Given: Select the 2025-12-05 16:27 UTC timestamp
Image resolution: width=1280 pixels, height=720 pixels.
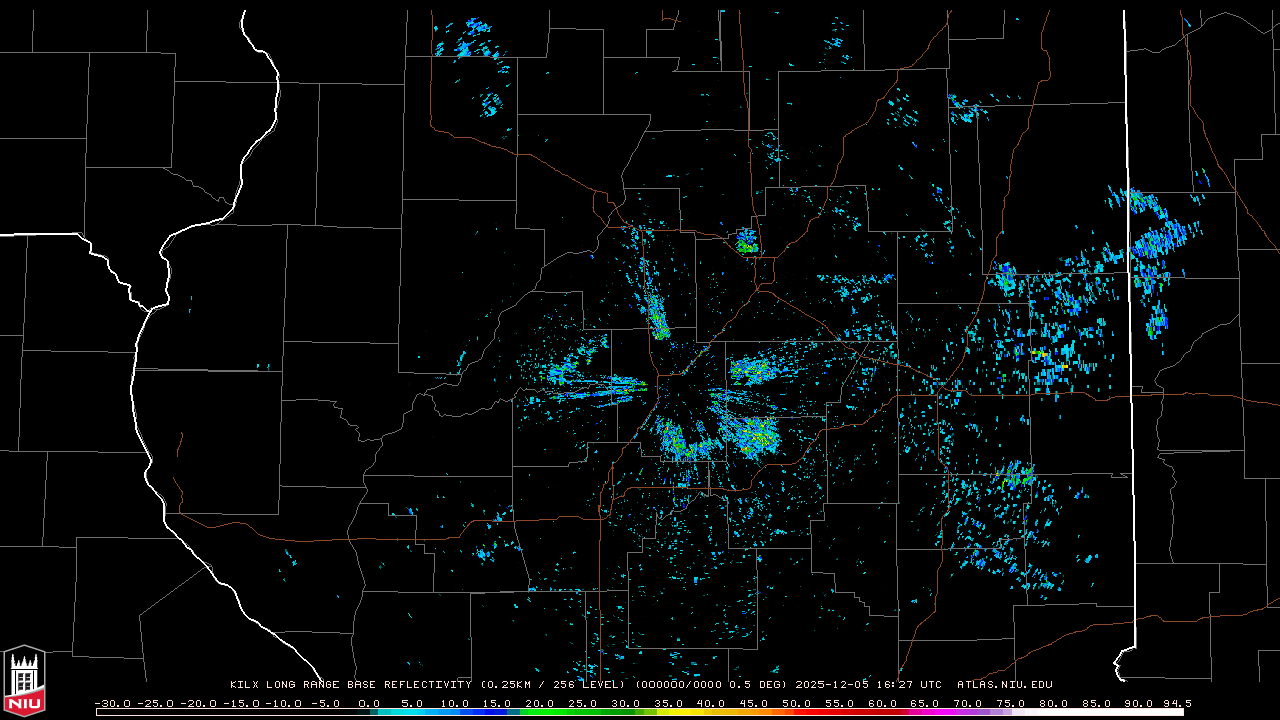Looking at the screenshot, I should (868, 685).
